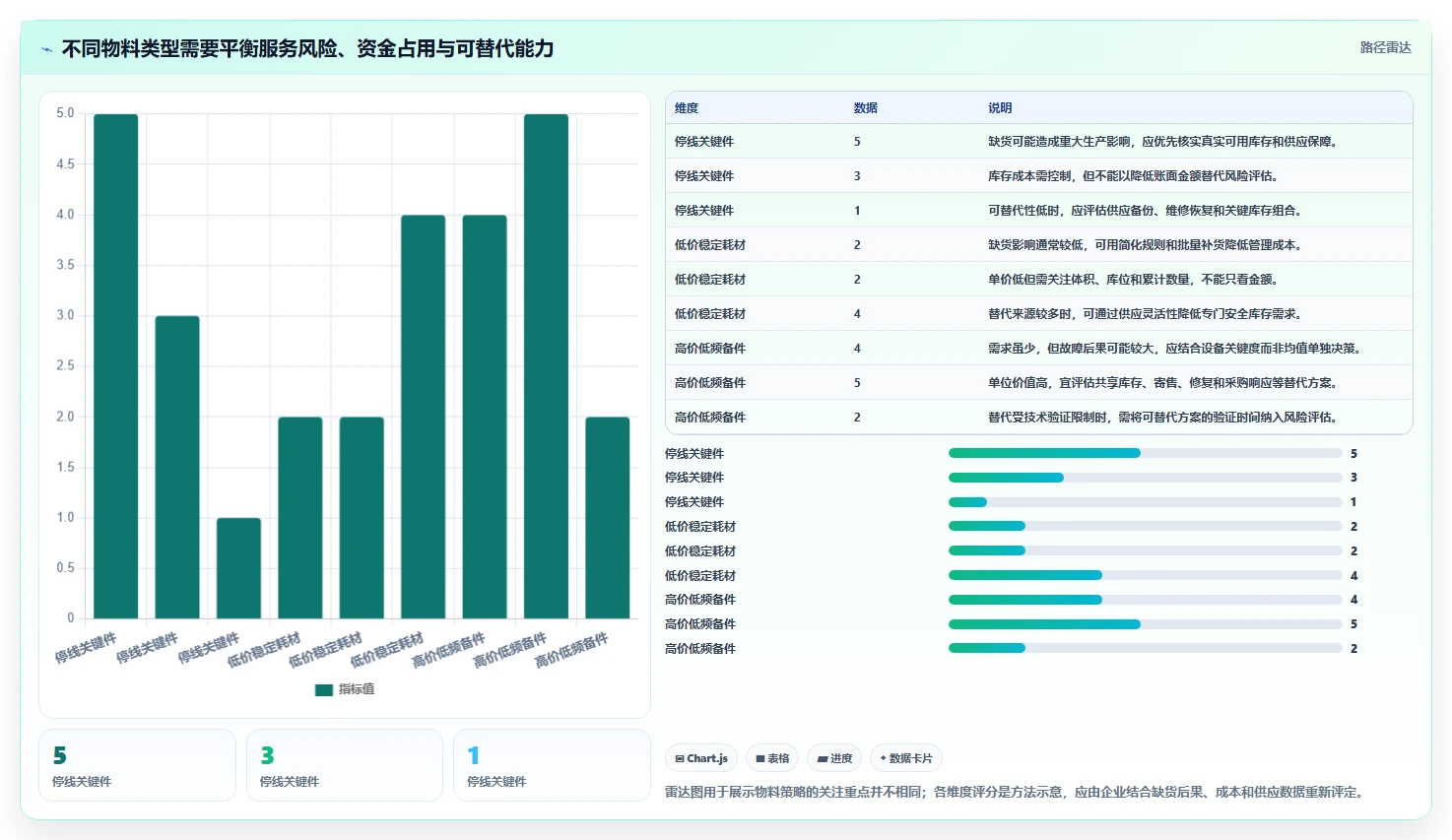Select the 进度 chip

pyautogui.click(x=834, y=758)
